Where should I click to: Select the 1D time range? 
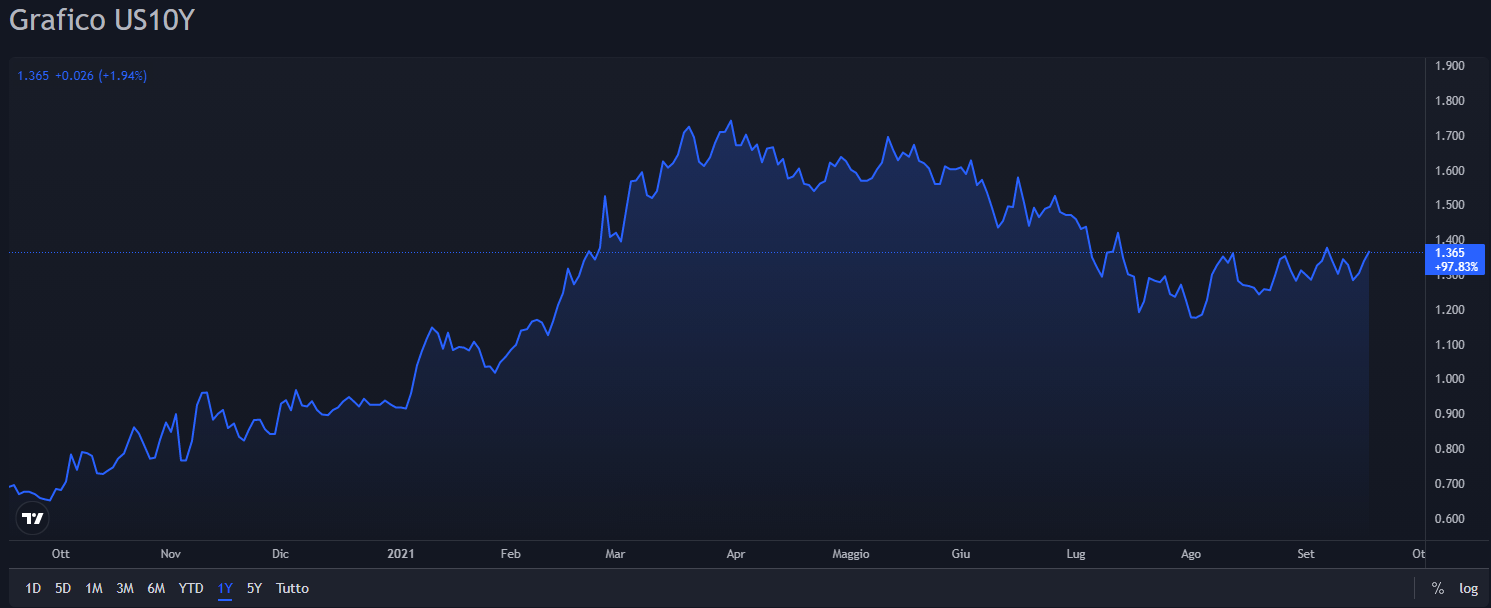pos(33,588)
